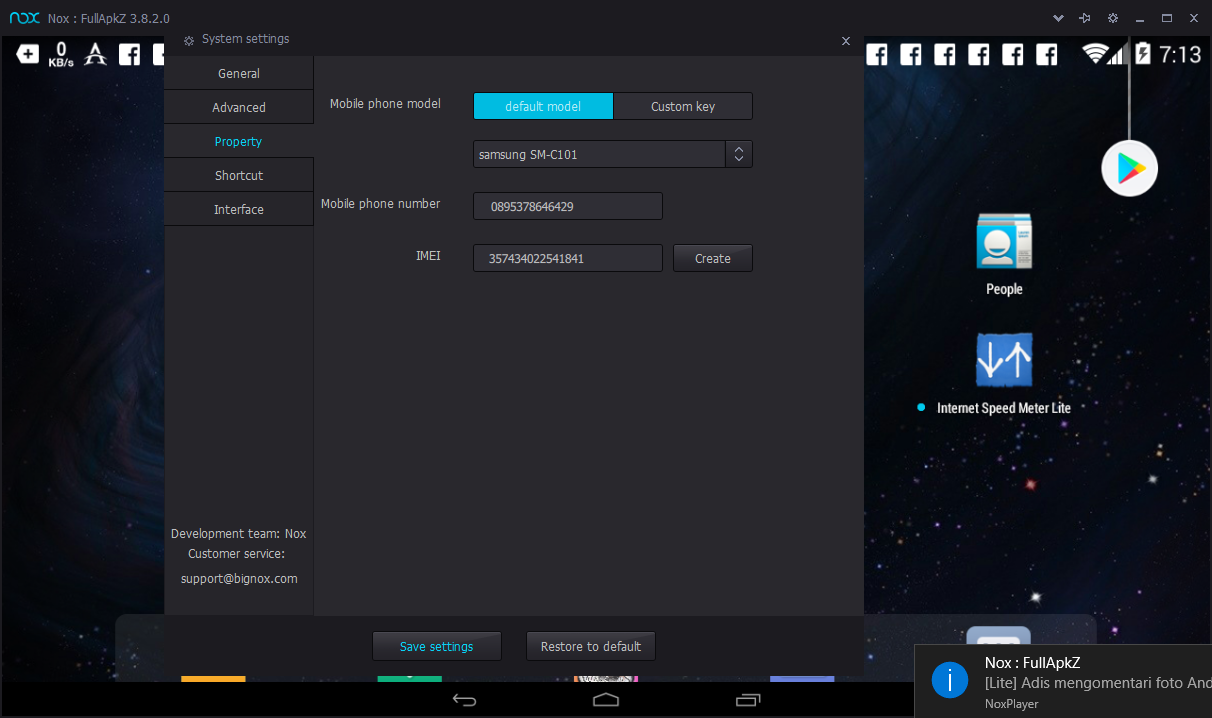Switch to the Advanced tab
Viewport: 1212px width, 718px height.
point(239,108)
